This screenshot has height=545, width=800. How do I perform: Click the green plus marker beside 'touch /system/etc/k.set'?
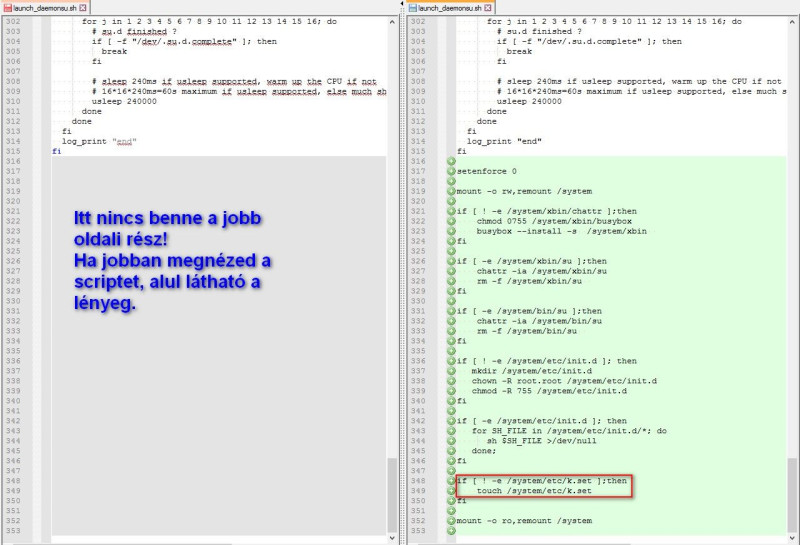(451, 491)
